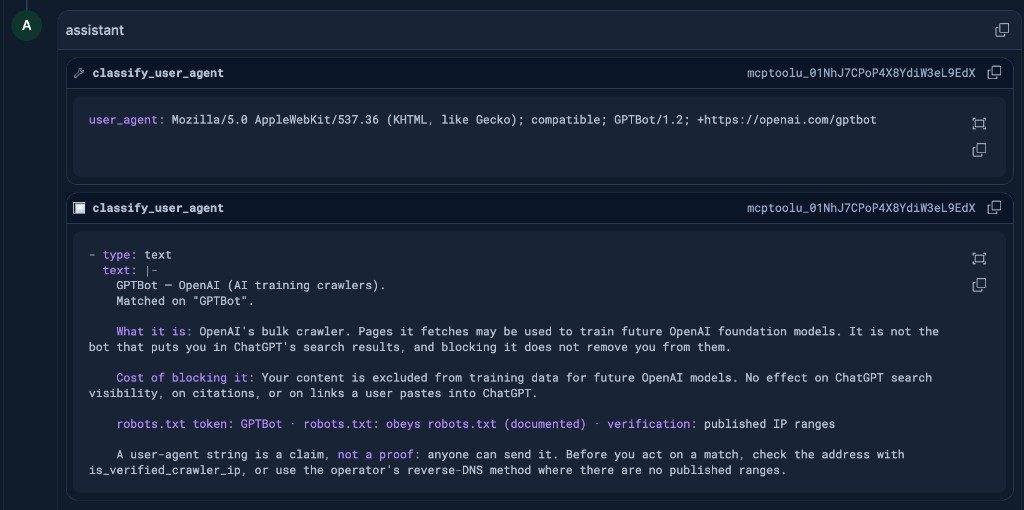
Task: Copy the user_agent input block content
Action: click(979, 150)
